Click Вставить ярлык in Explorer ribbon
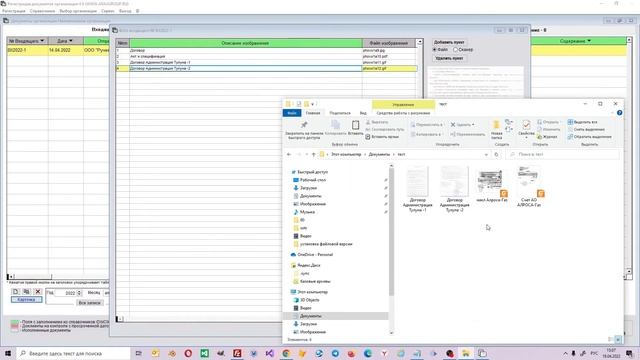The height and width of the screenshot is (360, 640). click(x=382, y=137)
